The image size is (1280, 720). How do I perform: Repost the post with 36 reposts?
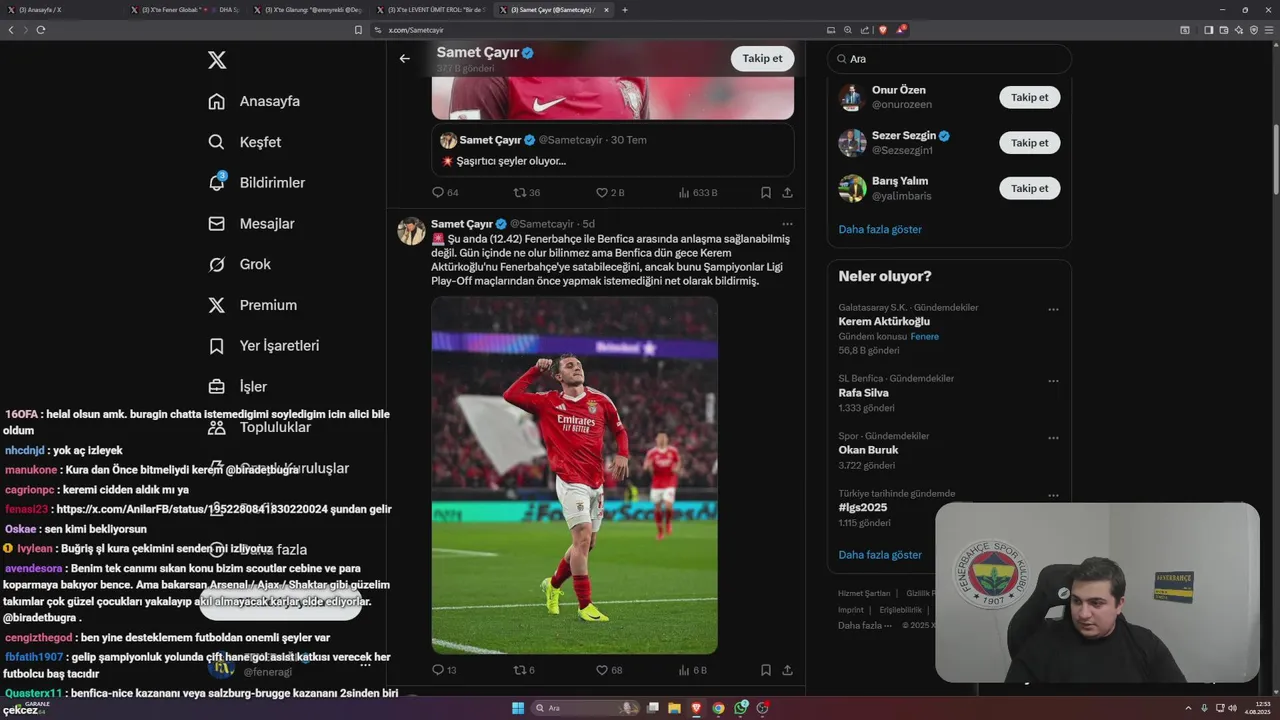click(x=526, y=192)
